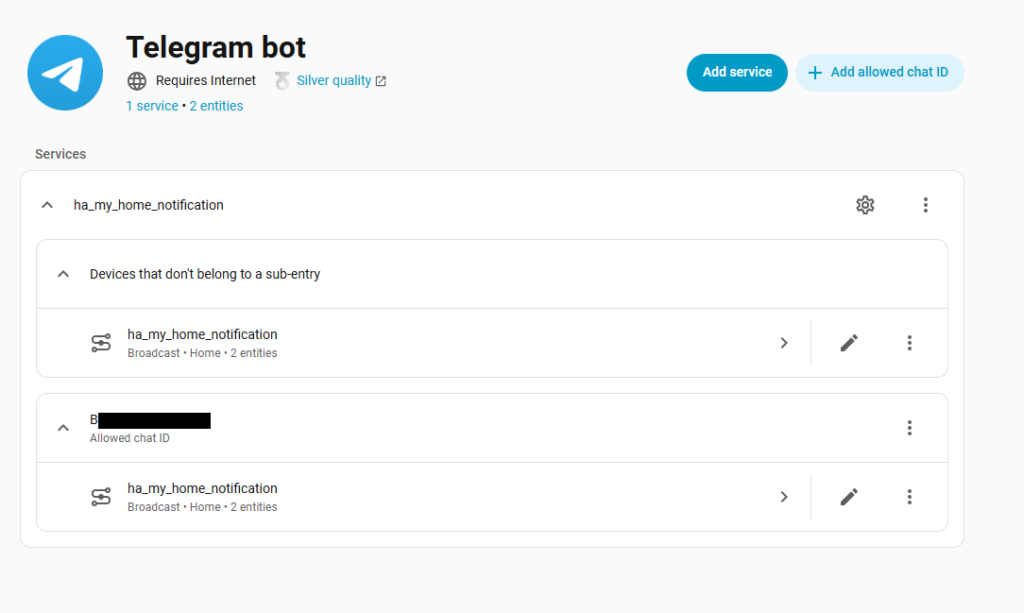Open first device details via right chevron
Image resolution: width=1024 pixels, height=613 pixels.
[x=783, y=343]
